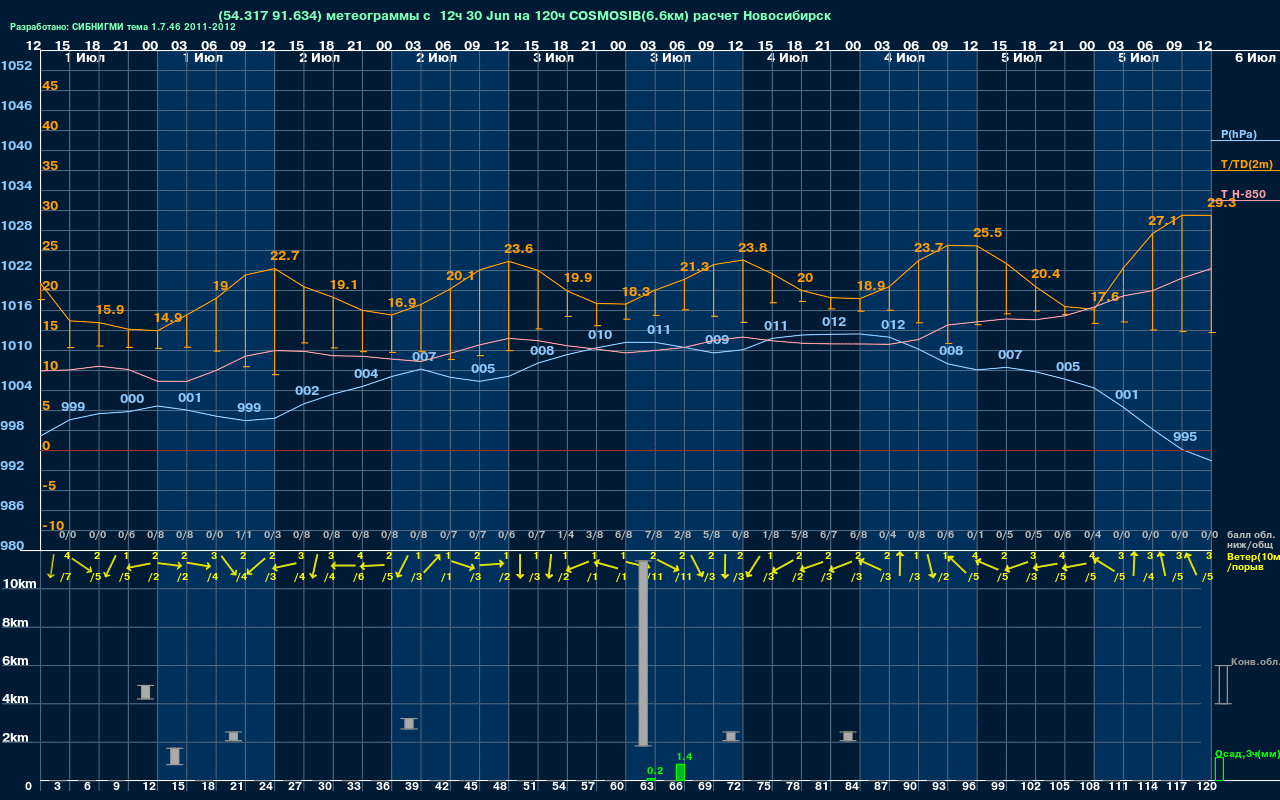Click the green precipitation bar labeled 1.4

pos(681,773)
